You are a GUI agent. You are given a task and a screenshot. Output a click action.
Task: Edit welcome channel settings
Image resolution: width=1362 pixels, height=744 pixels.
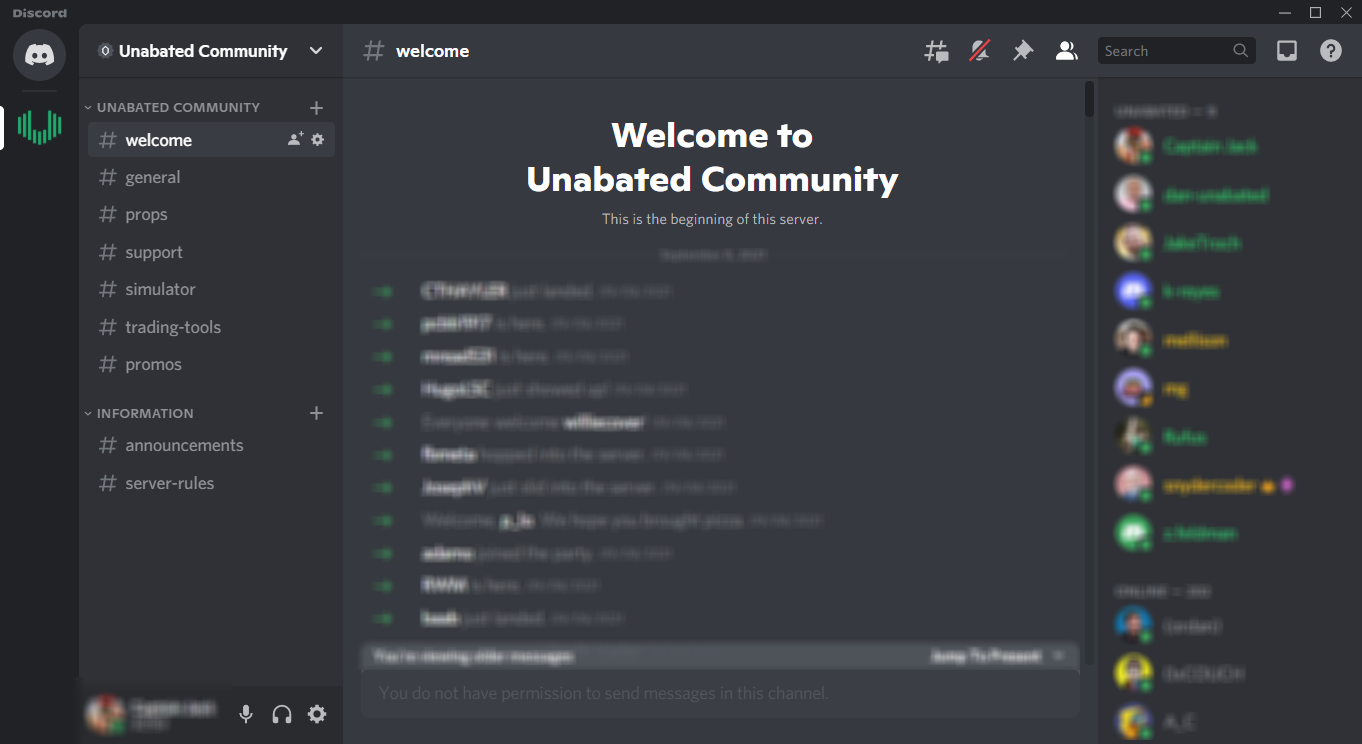[318, 140]
